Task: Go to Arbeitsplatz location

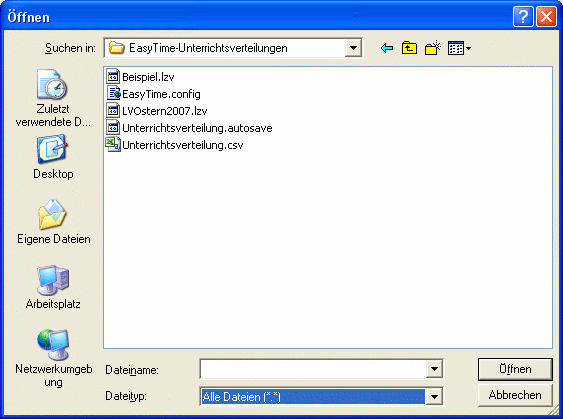Action: (53, 287)
